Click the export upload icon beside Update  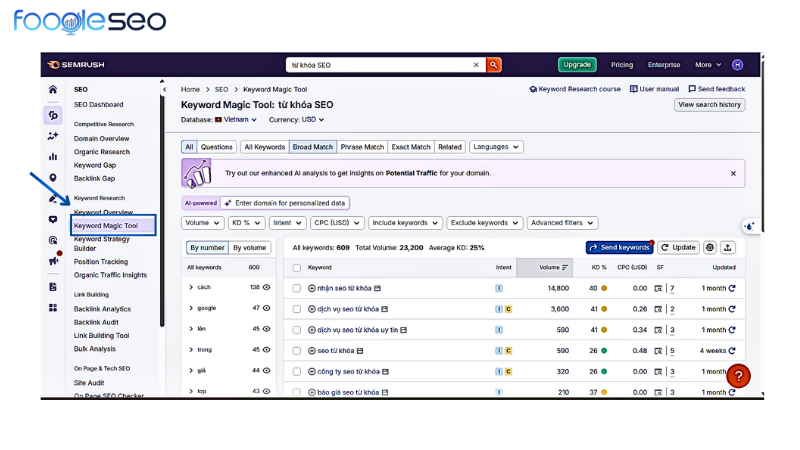[x=728, y=247]
